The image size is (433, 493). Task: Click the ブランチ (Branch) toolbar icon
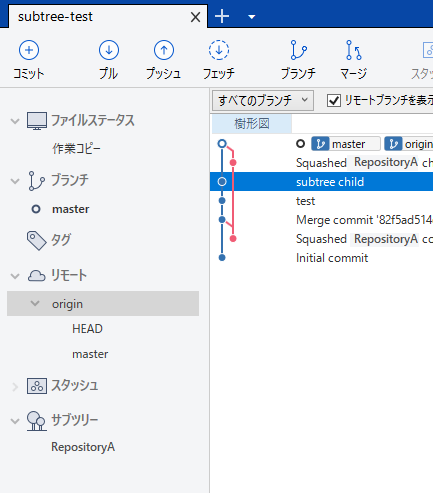(298, 50)
